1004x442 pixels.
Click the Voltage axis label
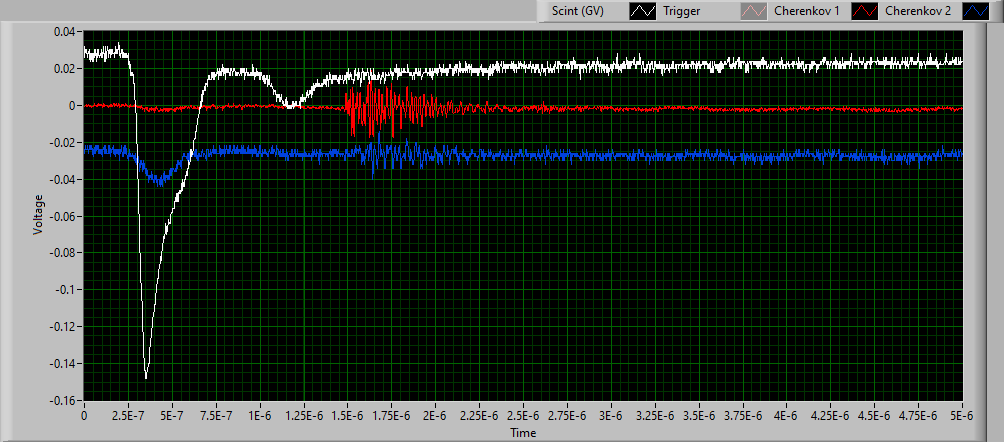click(x=38, y=214)
